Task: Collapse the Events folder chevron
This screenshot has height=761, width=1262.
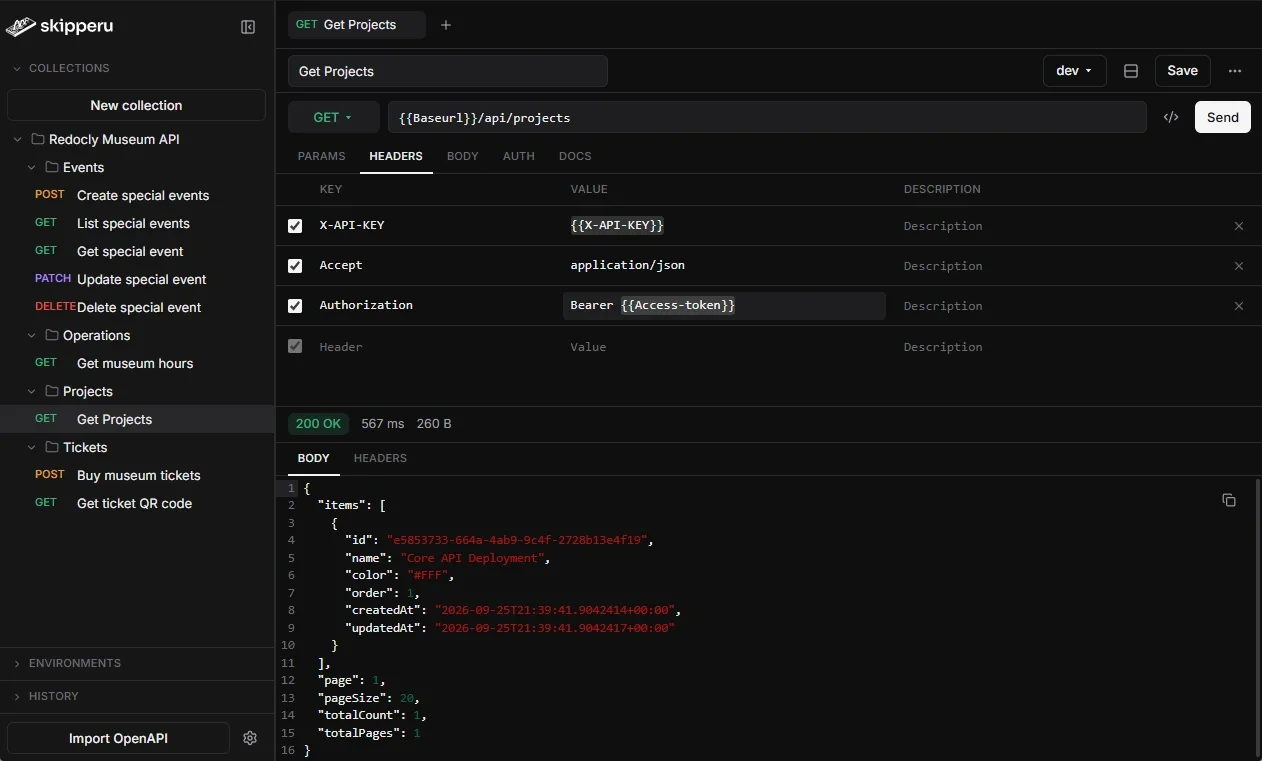Action: (32, 167)
